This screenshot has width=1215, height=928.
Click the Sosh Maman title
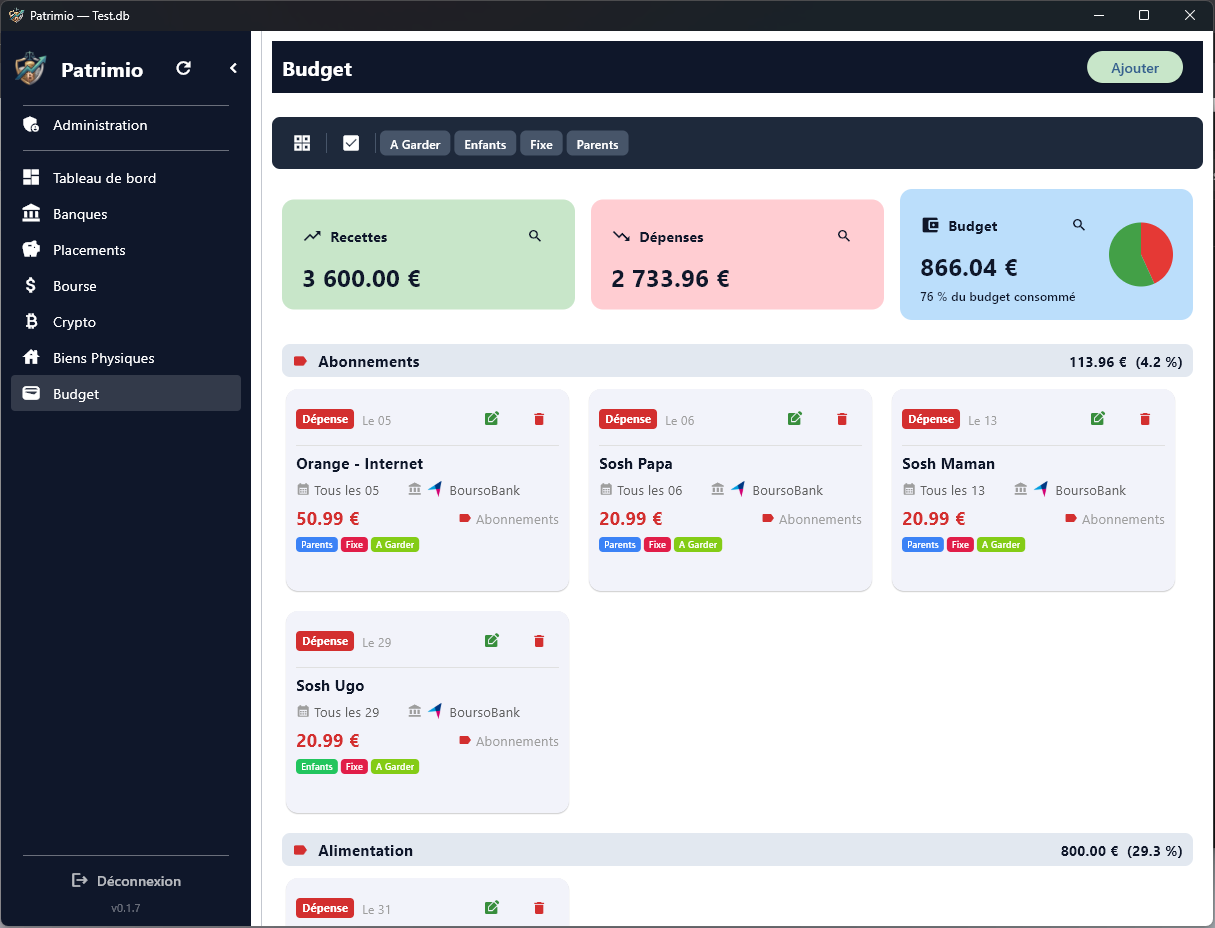pyautogui.click(x=948, y=463)
